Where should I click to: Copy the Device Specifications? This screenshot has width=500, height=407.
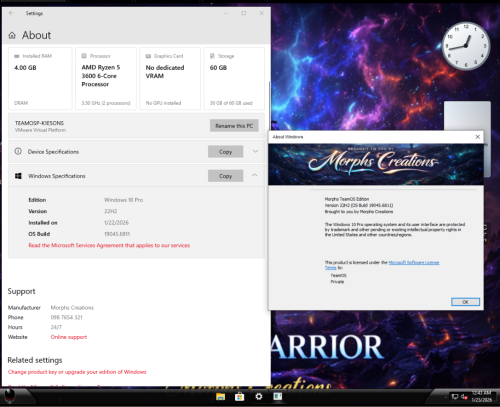pos(225,152)
